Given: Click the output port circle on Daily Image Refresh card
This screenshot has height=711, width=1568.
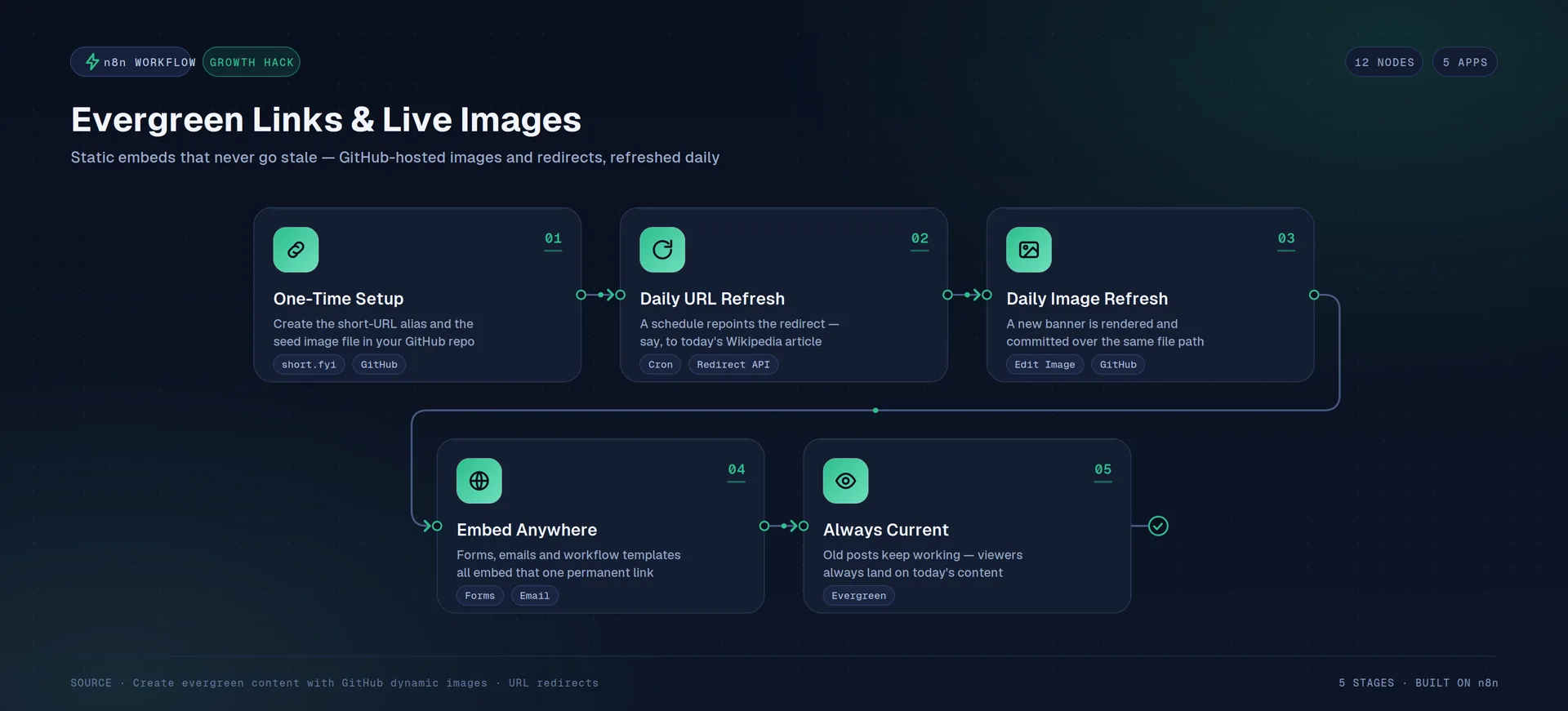Looking at the screenshot, I should point(1314,295).
